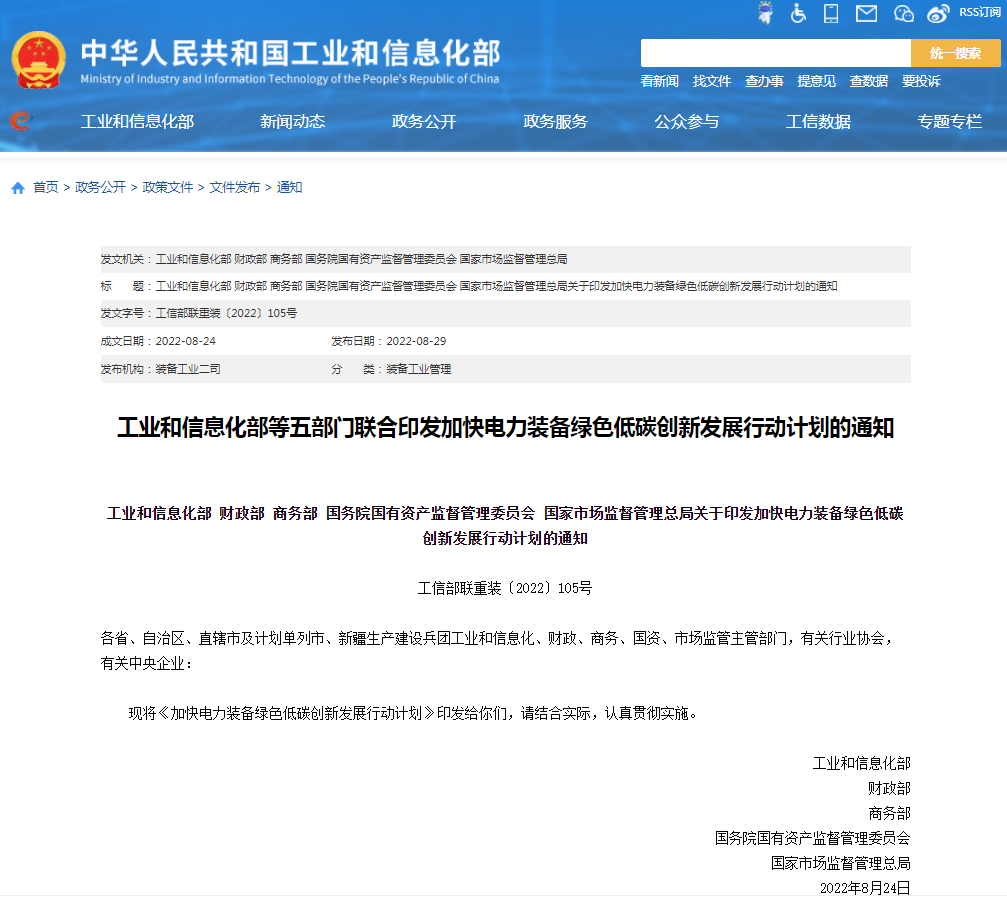The image size is (1007, 899).
Task: Click the ministry title 中华人民共和国工业和信息化部
Action: [x=290, y=53]
